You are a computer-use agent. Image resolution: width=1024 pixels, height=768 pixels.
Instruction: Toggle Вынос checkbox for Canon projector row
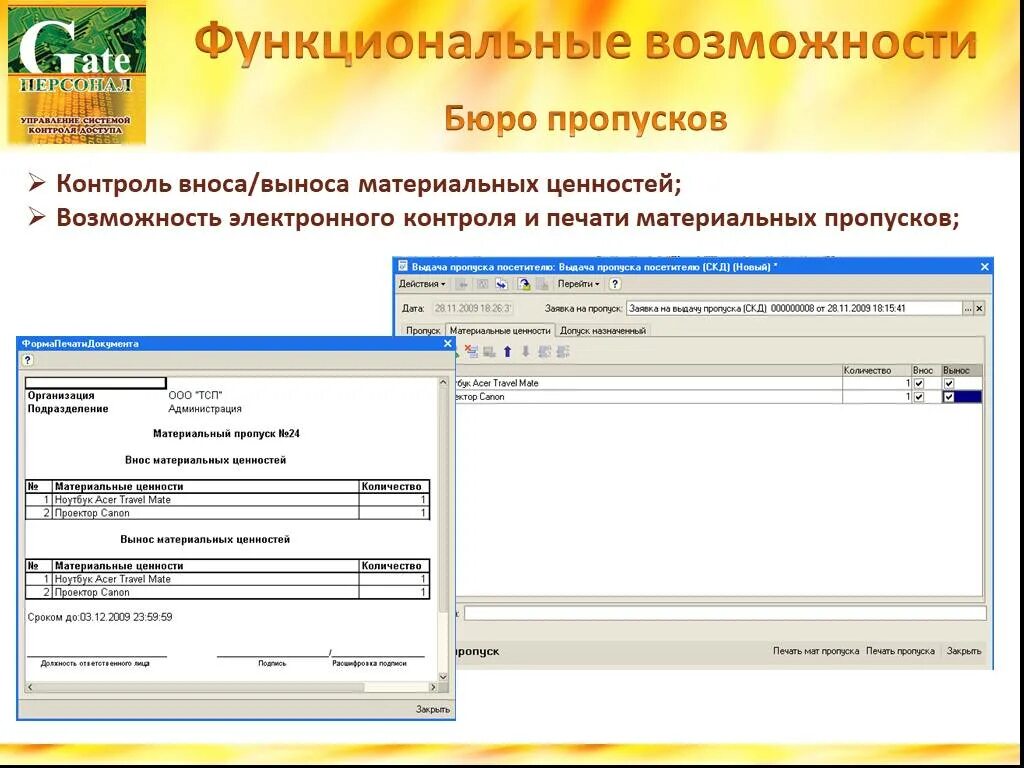pos(949,397)
